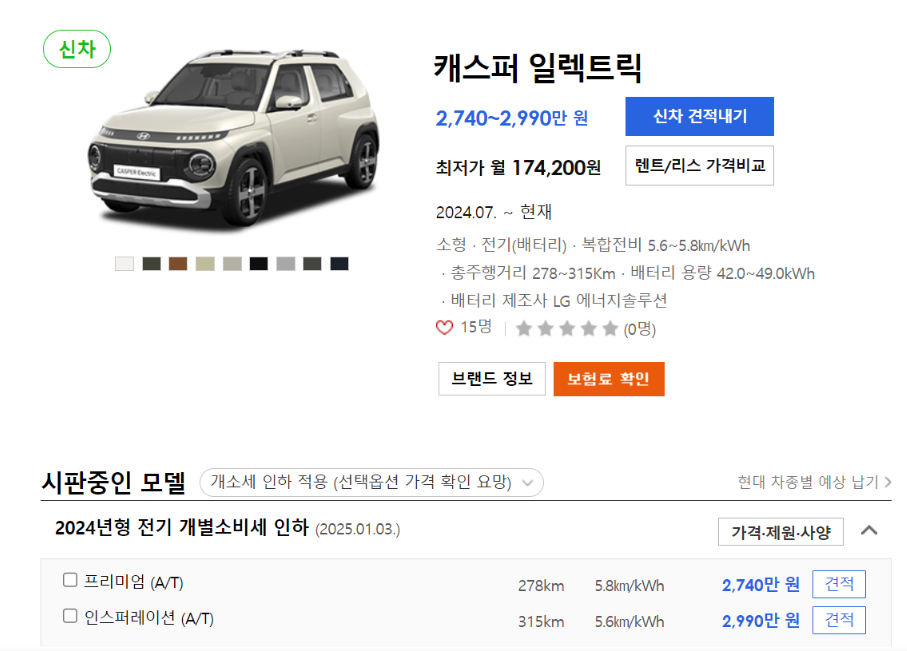Pick the brown color swatch
Image resolution: width=907 pixels, height=651 pixels.
(178, 263)
